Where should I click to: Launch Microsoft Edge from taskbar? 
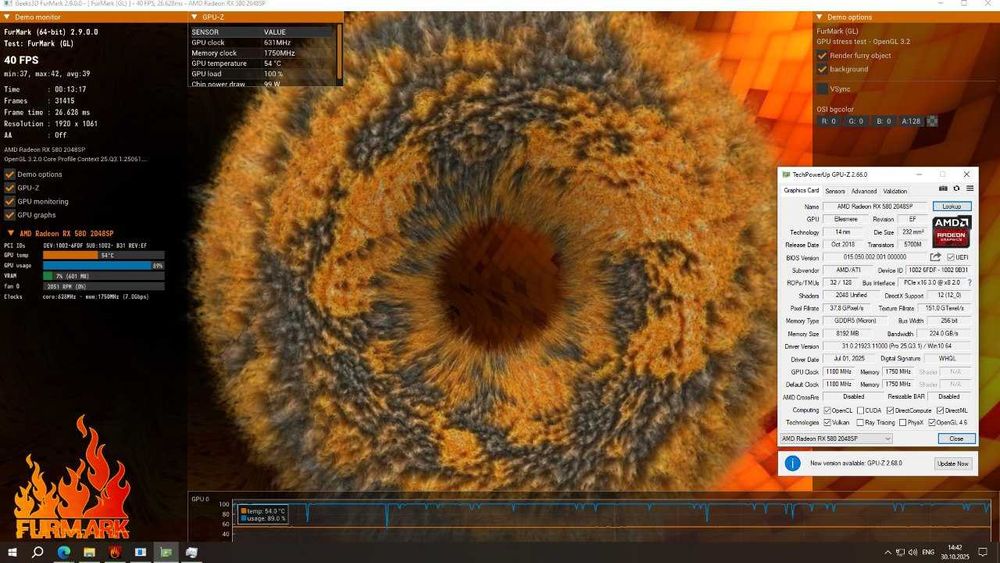point(64,552)
